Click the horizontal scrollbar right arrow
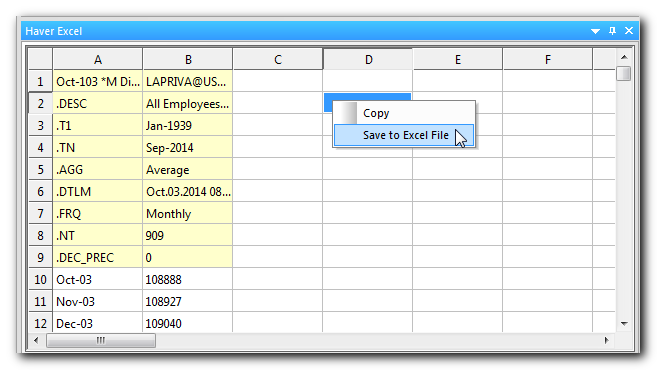This screenshot has height=370, width=657. 606,340
